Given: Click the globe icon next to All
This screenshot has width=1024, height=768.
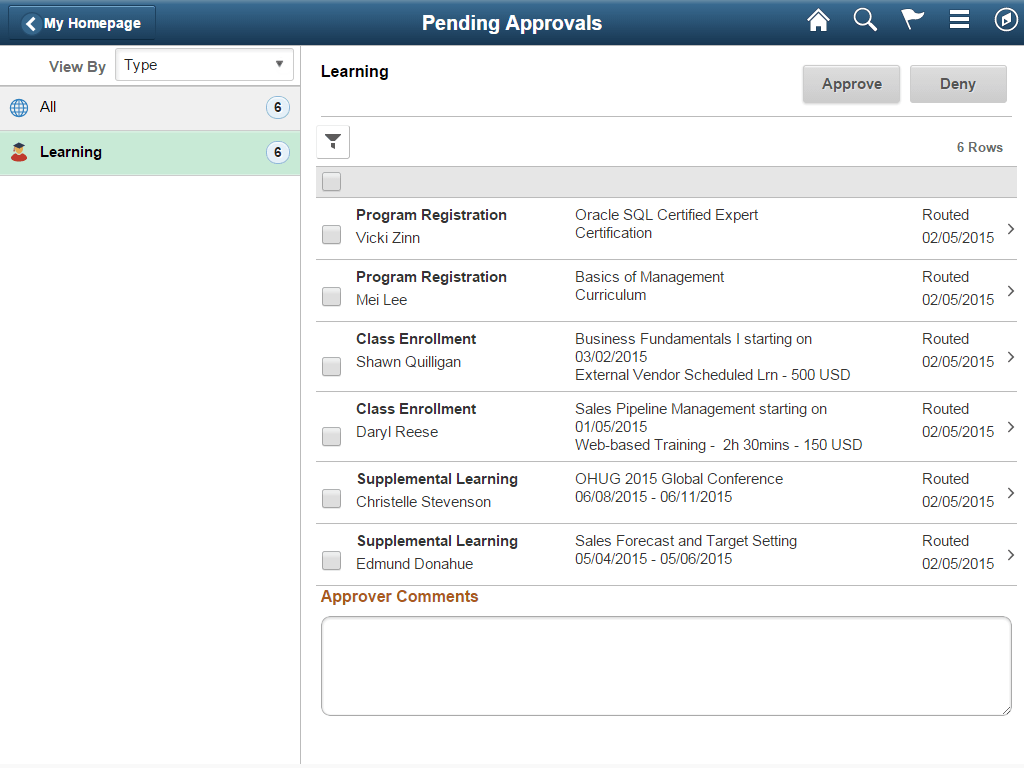Looking at the screenshot, I should point(18,107).
